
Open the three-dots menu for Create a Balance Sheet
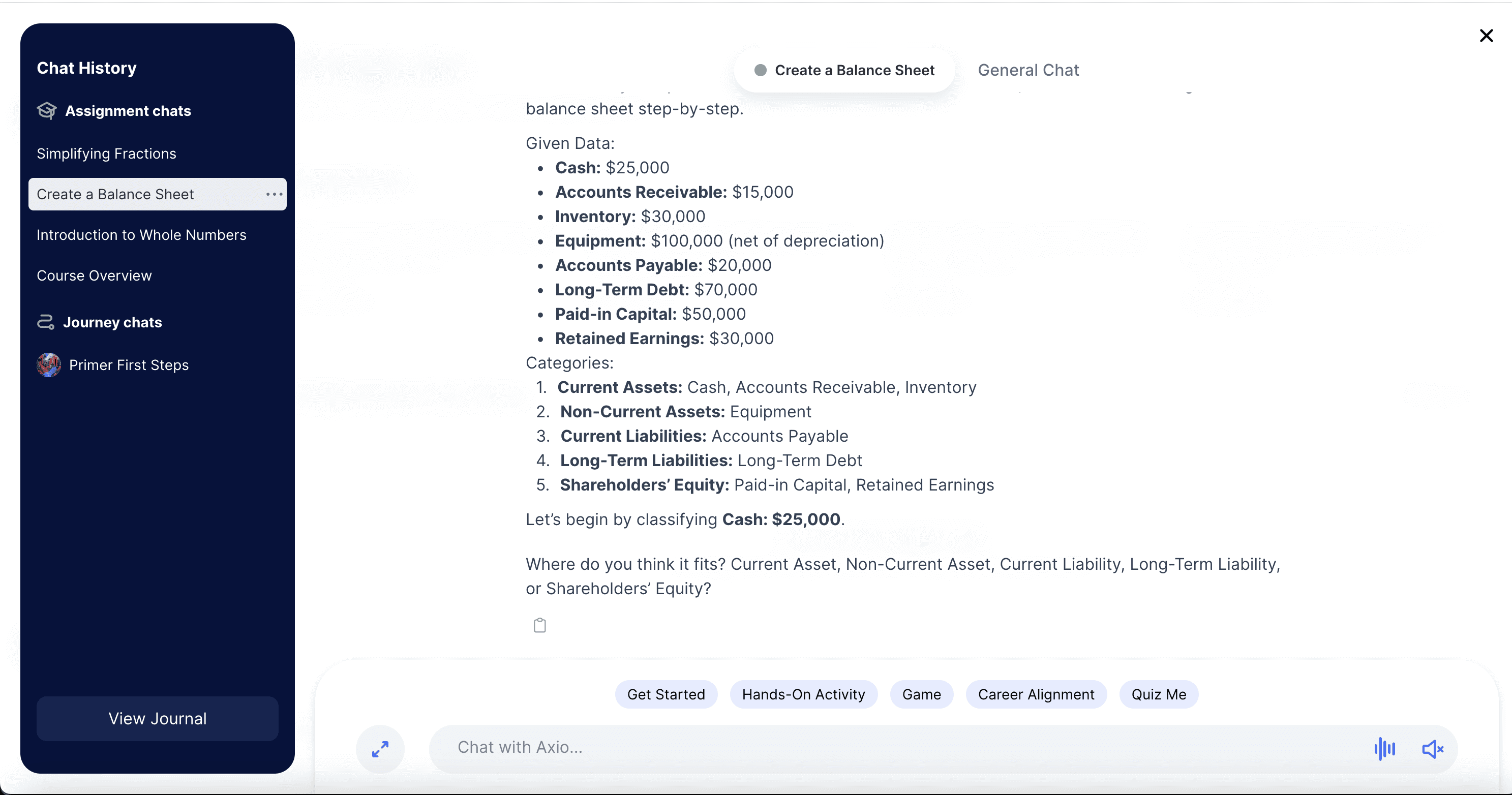(274, 194)
